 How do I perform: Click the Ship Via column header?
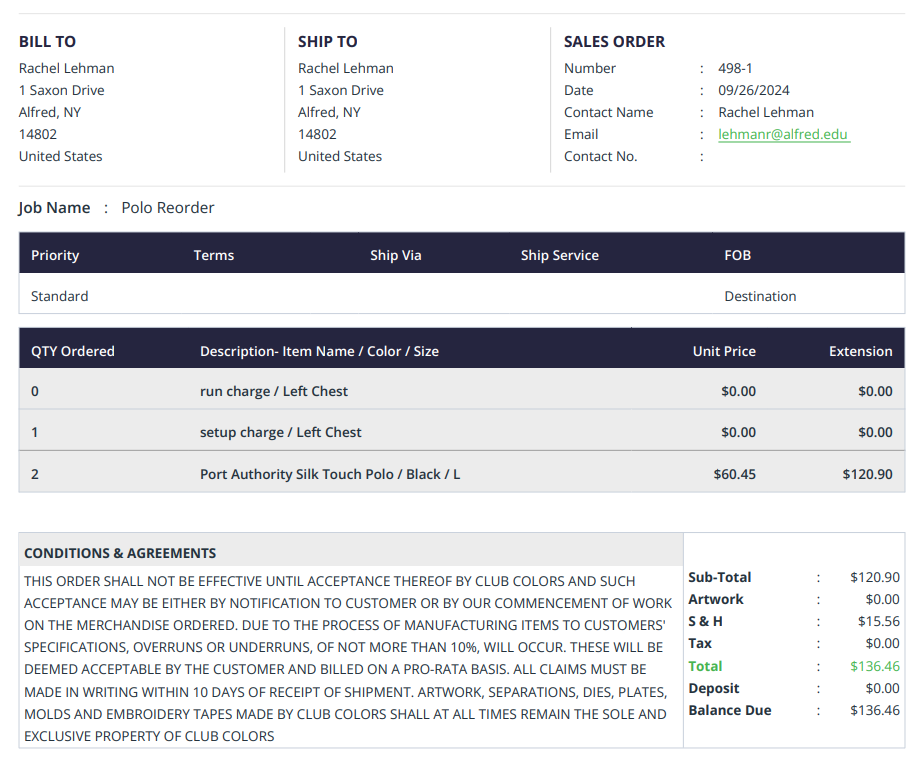coord(396,255)
